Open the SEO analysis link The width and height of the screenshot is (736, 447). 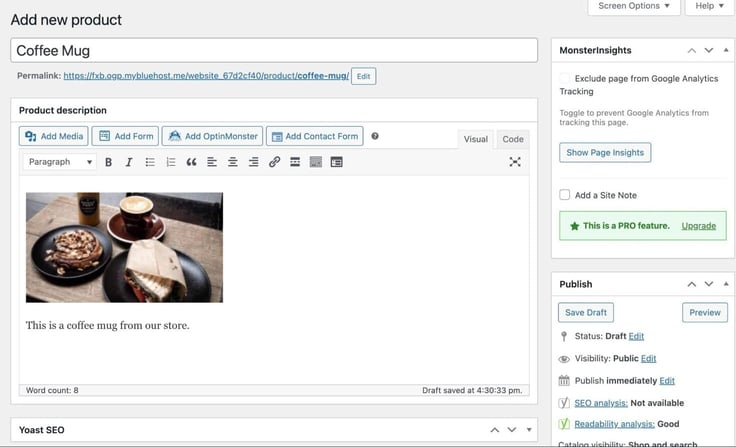[x=601, y=403]
